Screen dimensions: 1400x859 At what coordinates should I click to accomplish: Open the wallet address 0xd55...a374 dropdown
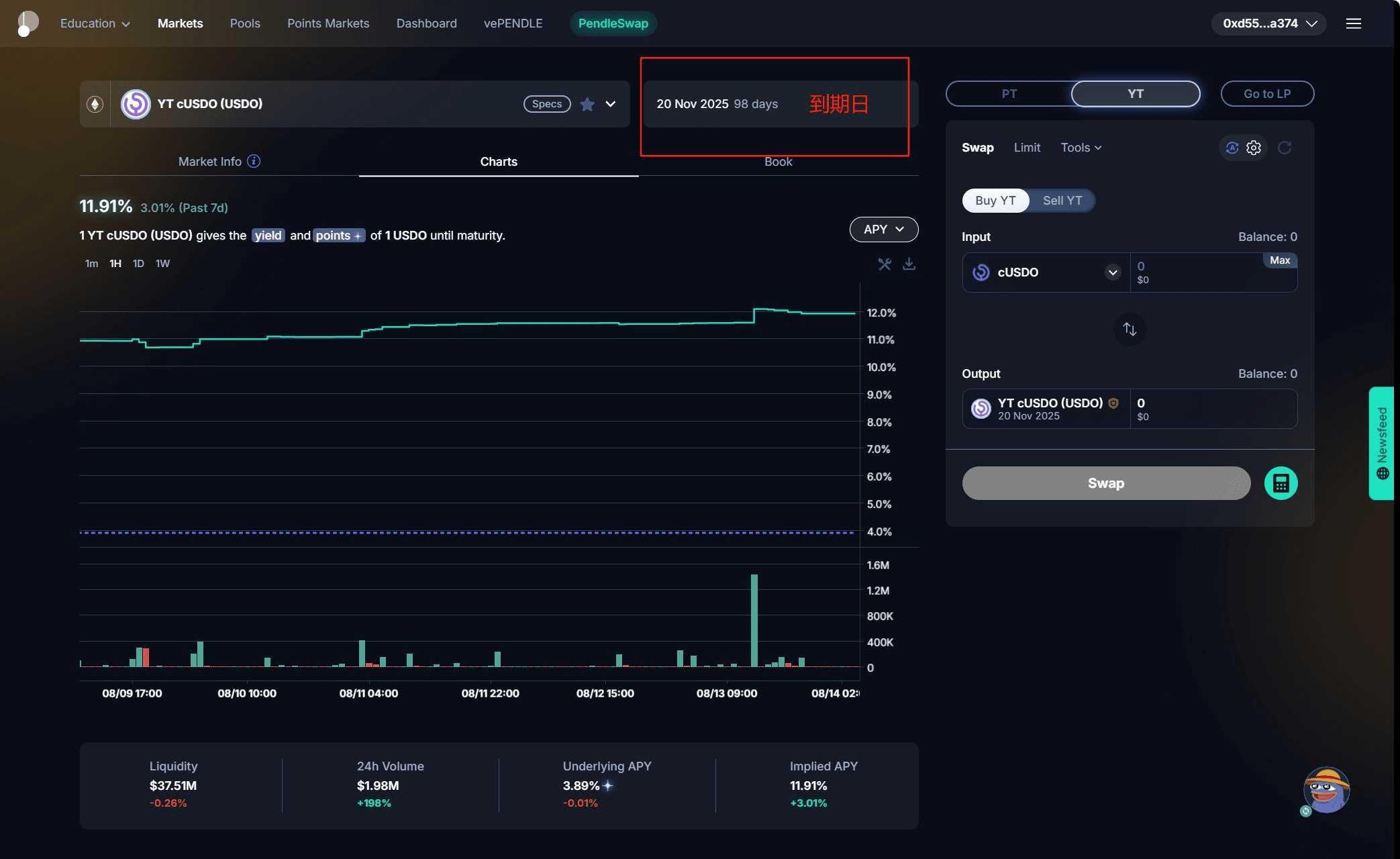pyautogui.click(x=1268, y=23)
